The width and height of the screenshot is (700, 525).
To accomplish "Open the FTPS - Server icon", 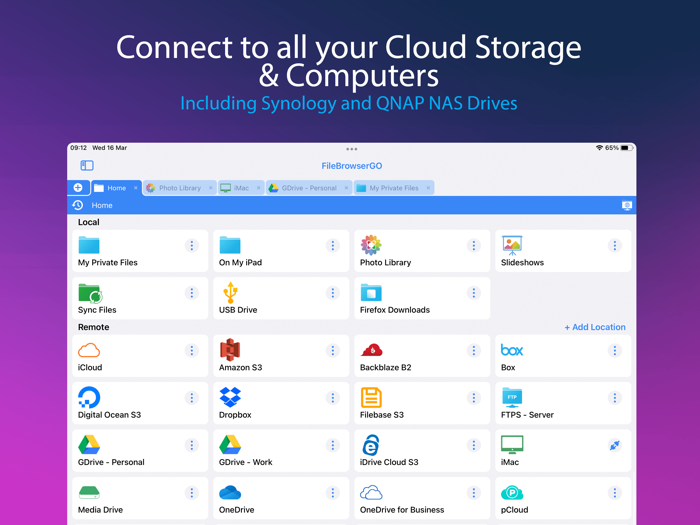I will (512, 397).
